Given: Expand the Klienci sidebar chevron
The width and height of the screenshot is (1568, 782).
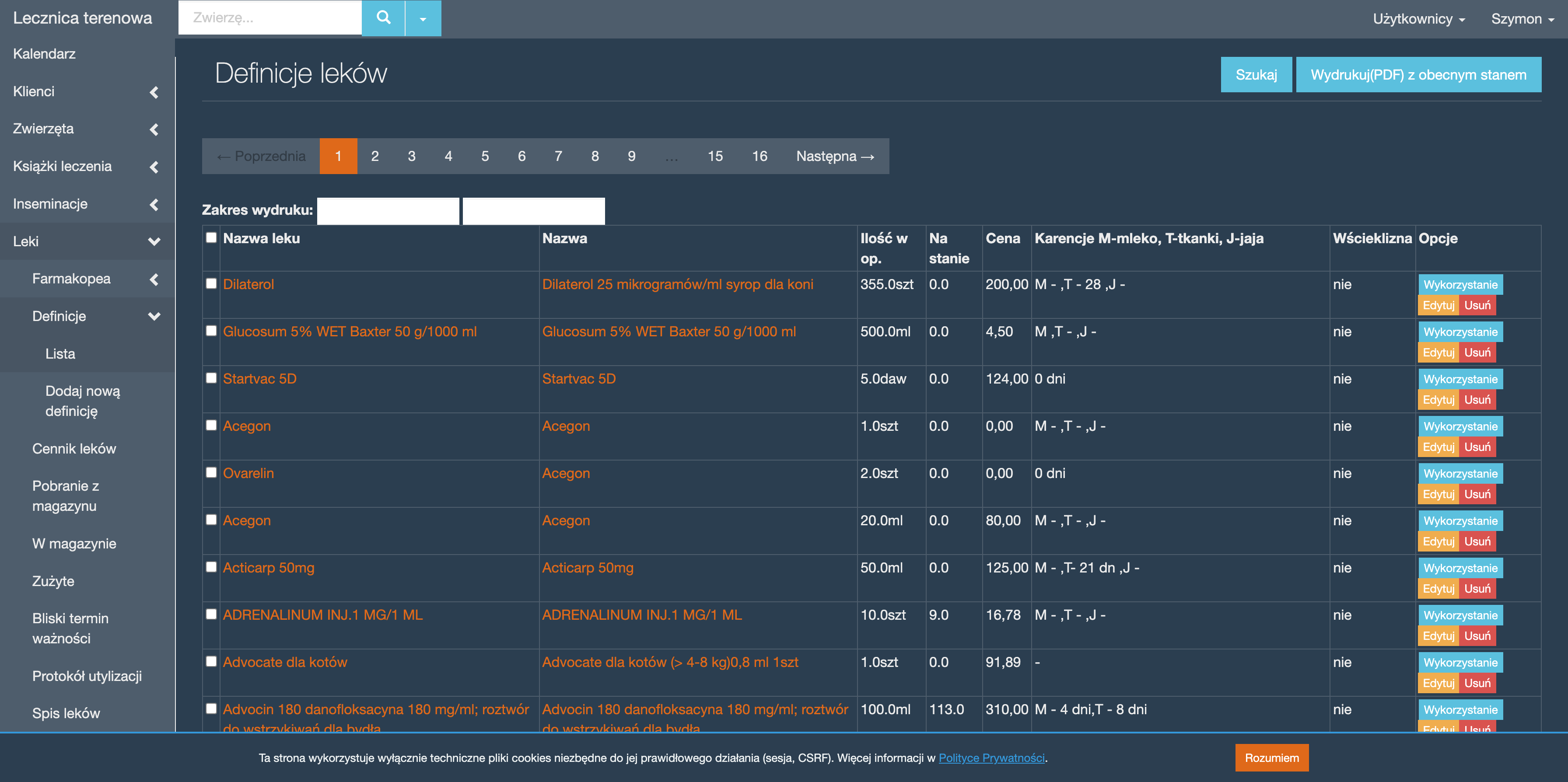Looking at the screenshot, I should [154, 92].
